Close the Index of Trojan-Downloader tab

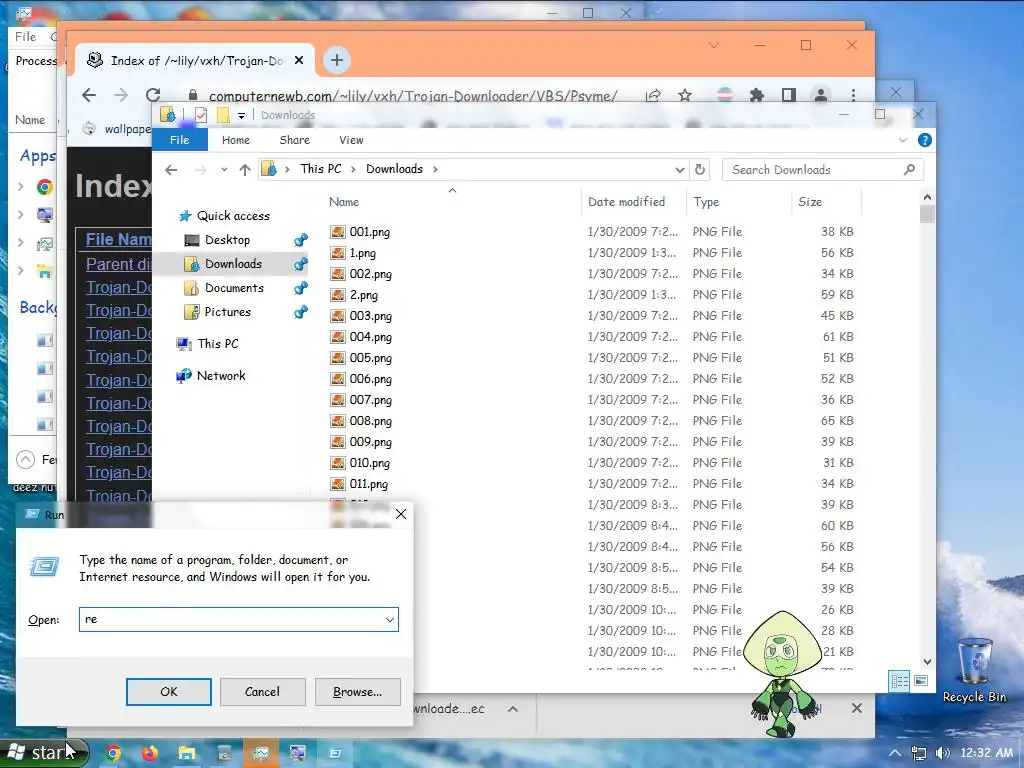(x=299, y=60)
